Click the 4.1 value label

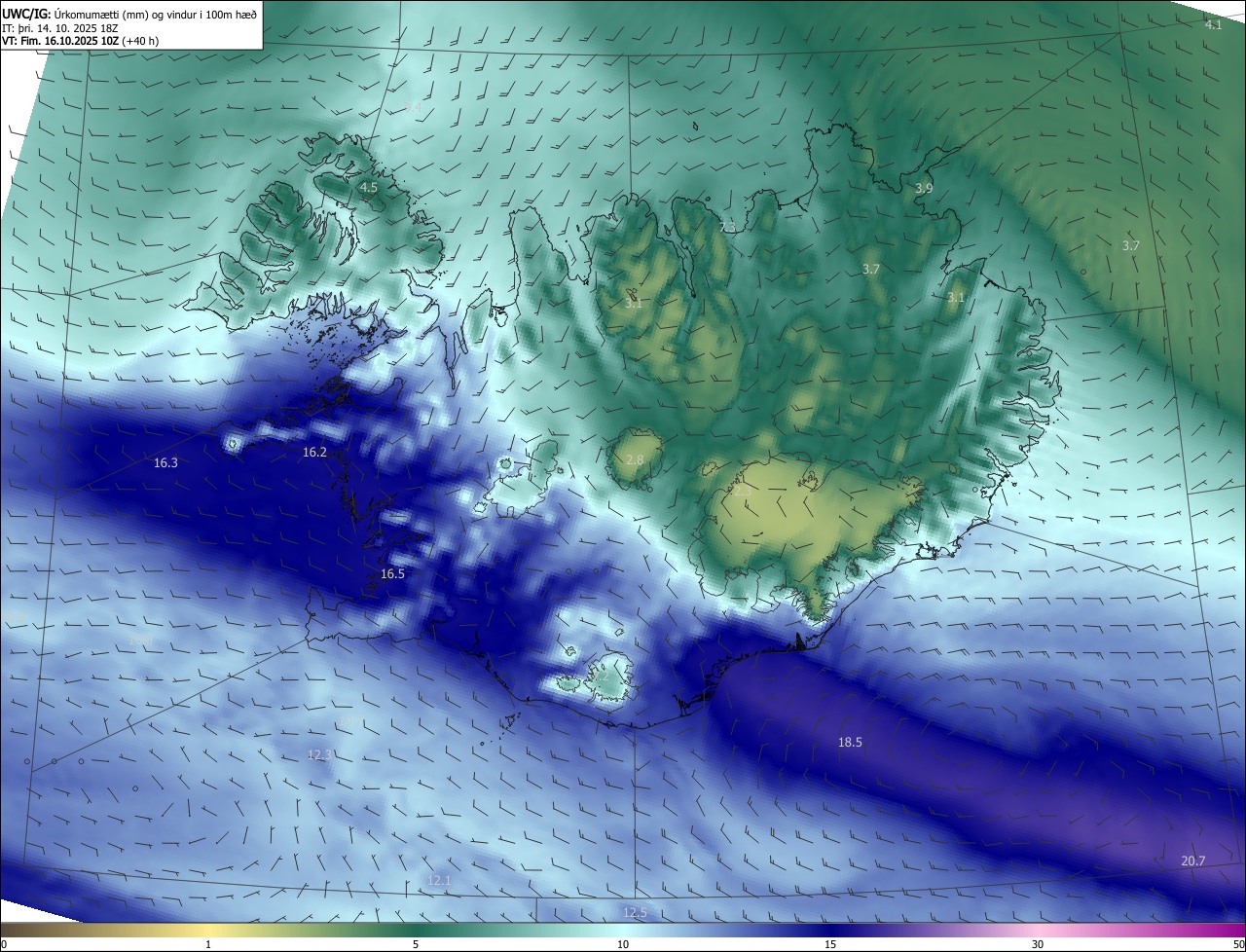[x=1213, y=24]
